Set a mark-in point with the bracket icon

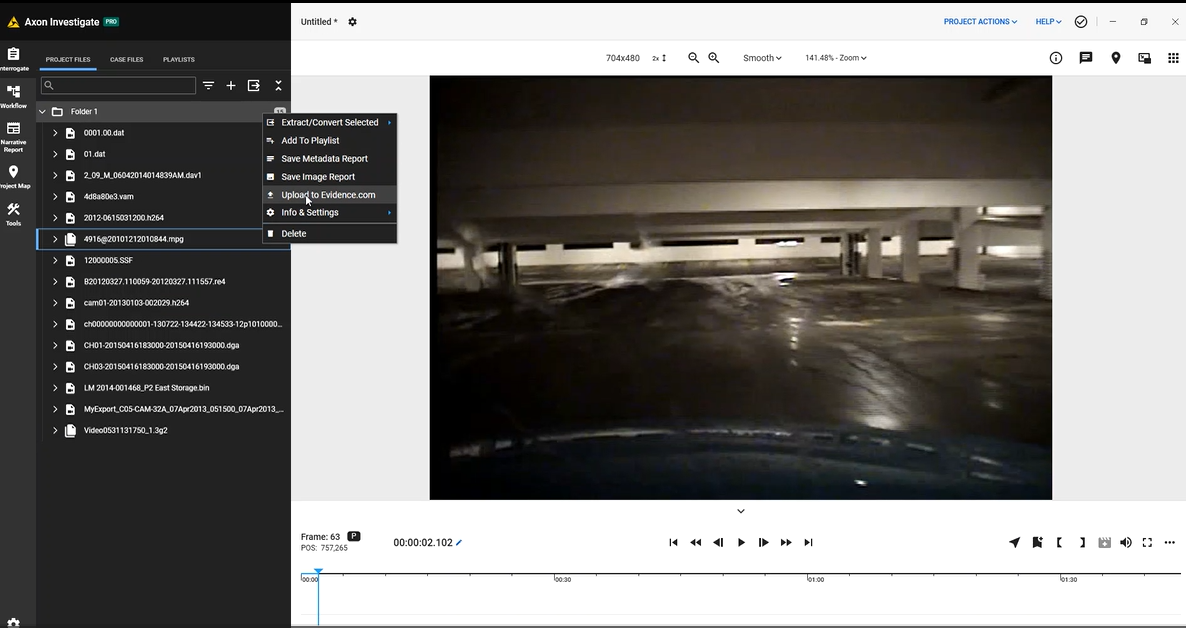1059,542
